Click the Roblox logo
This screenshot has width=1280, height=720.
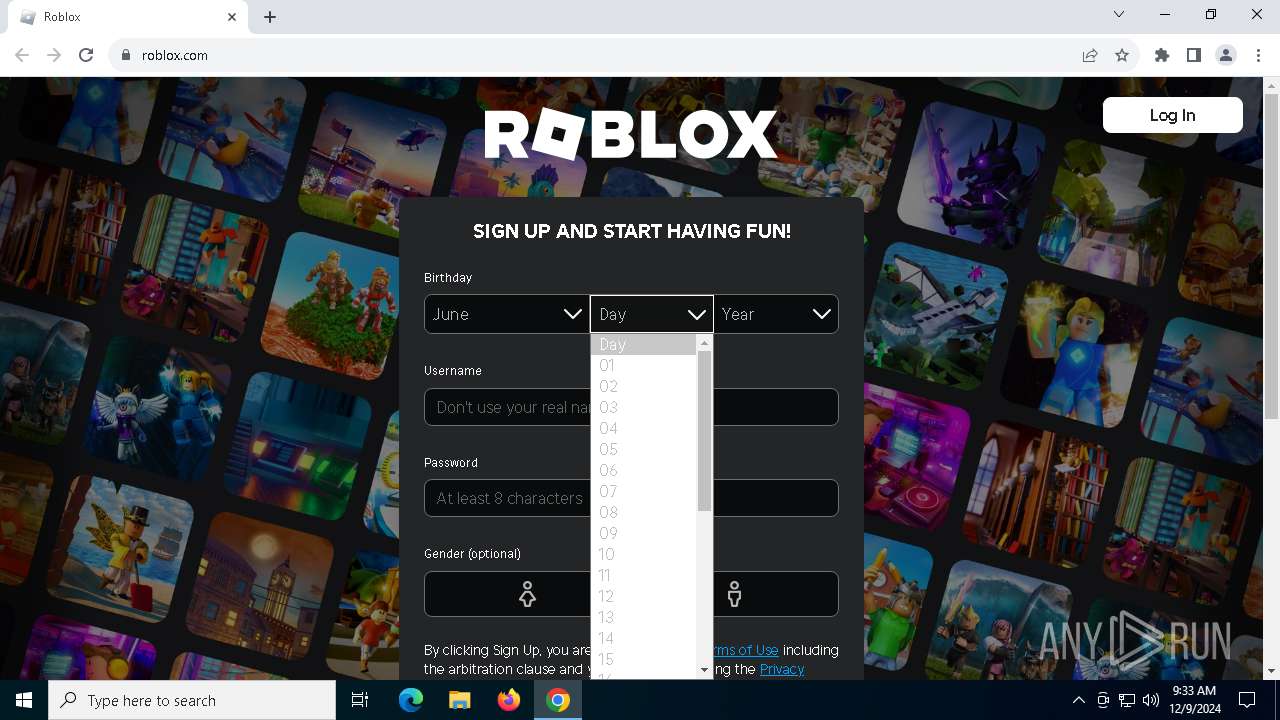[x=631, y=134]
